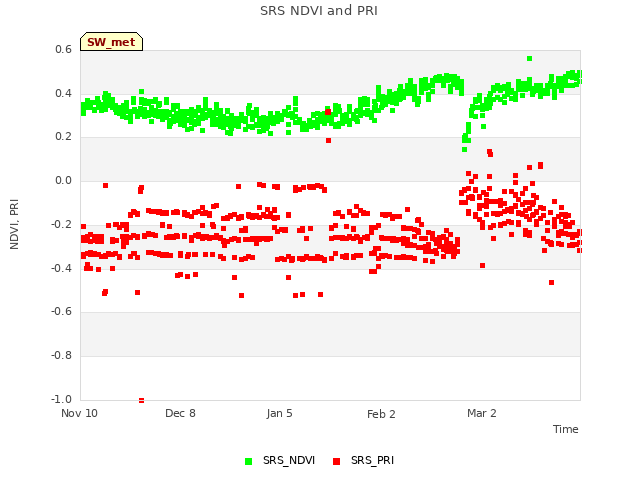Click the Dec 8 x-axis tick label

(x=180, y=413)
